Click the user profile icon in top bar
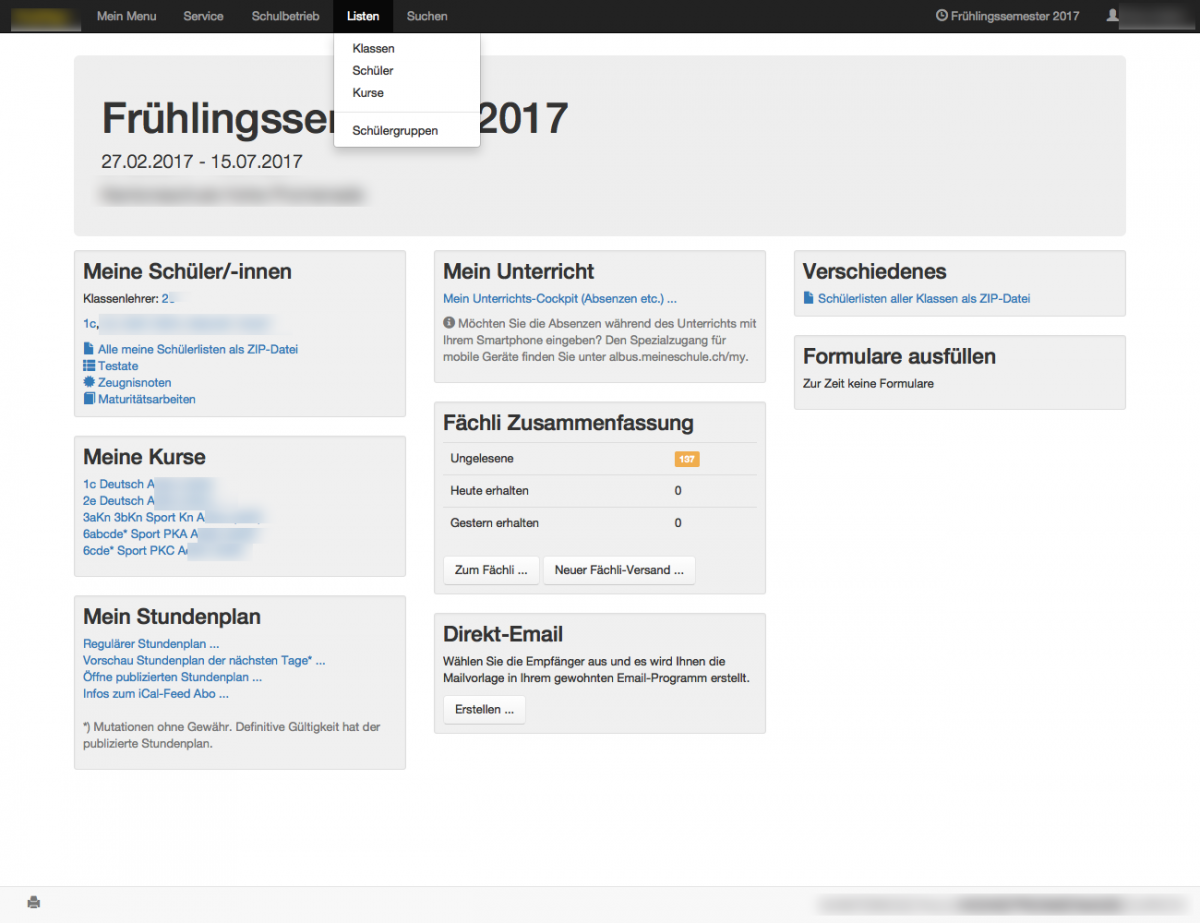Image resolution: width=1200 pixels, height=923 pixels. click(x=1112, y=16)
